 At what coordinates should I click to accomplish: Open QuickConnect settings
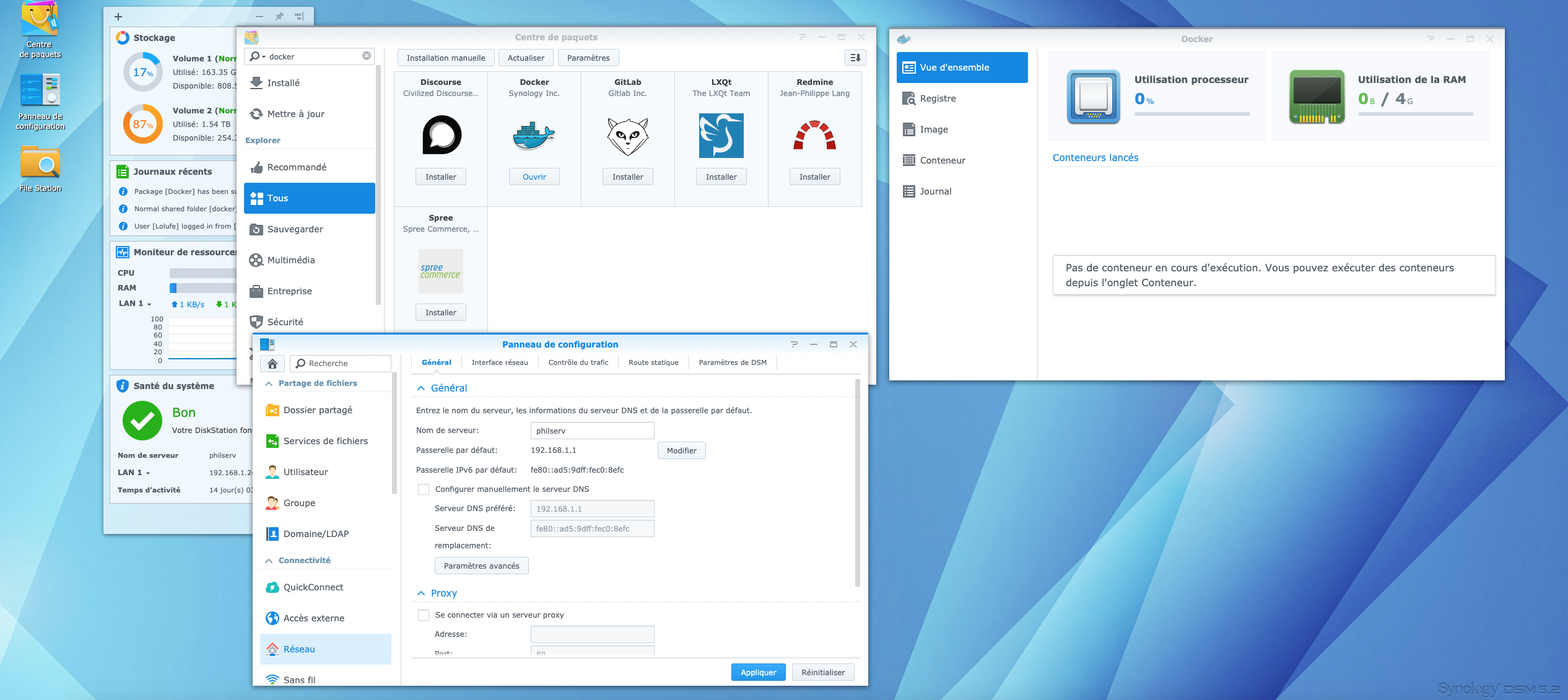[313, 587]
